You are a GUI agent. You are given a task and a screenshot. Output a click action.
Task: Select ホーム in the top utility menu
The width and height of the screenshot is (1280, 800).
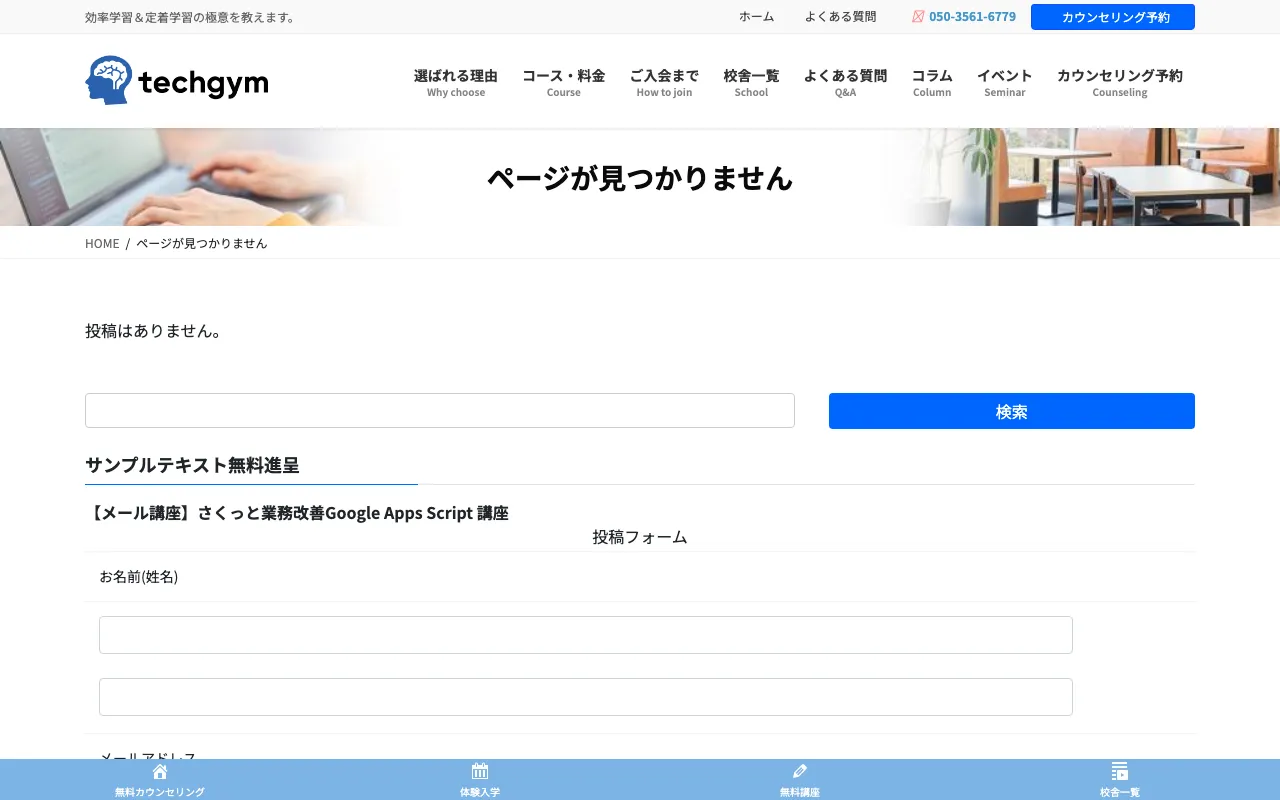tap(756, 16)
